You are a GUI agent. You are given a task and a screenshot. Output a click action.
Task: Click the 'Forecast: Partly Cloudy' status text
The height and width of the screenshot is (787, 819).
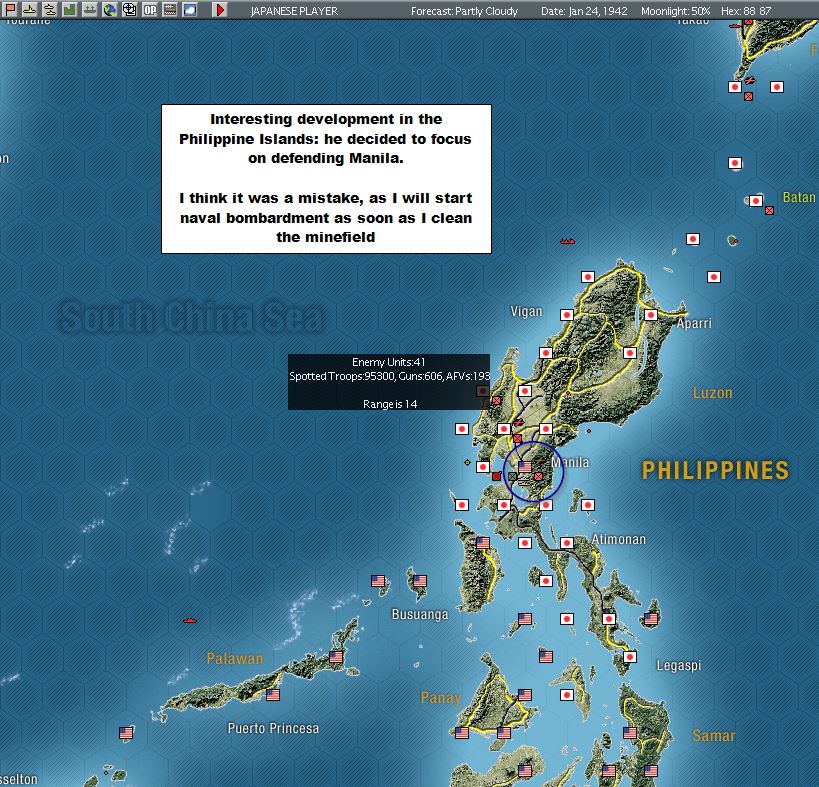[464, 11]
